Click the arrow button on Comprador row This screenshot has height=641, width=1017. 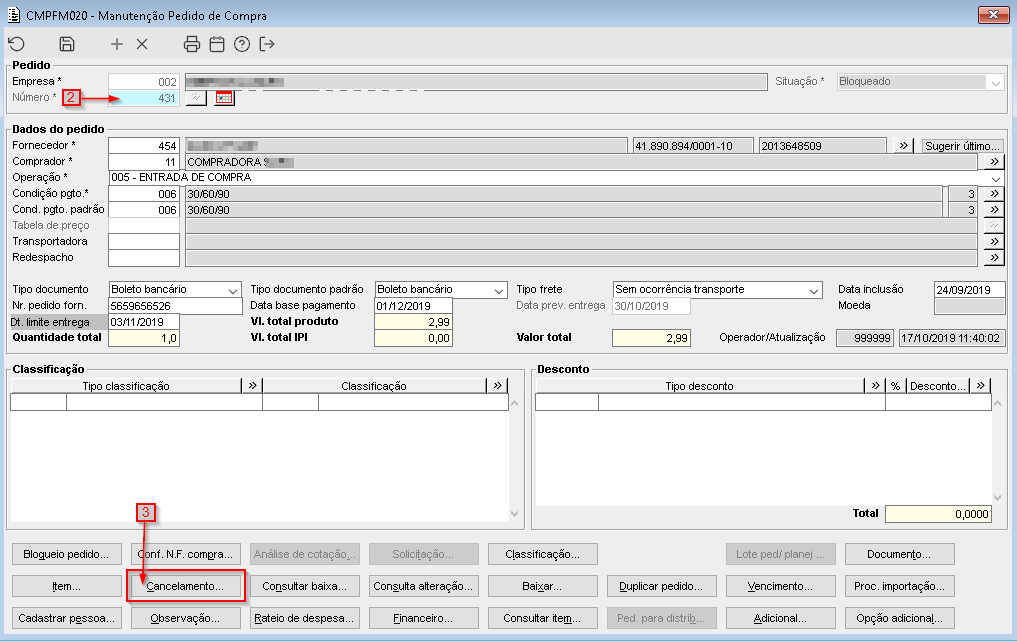tap(994, 162)
